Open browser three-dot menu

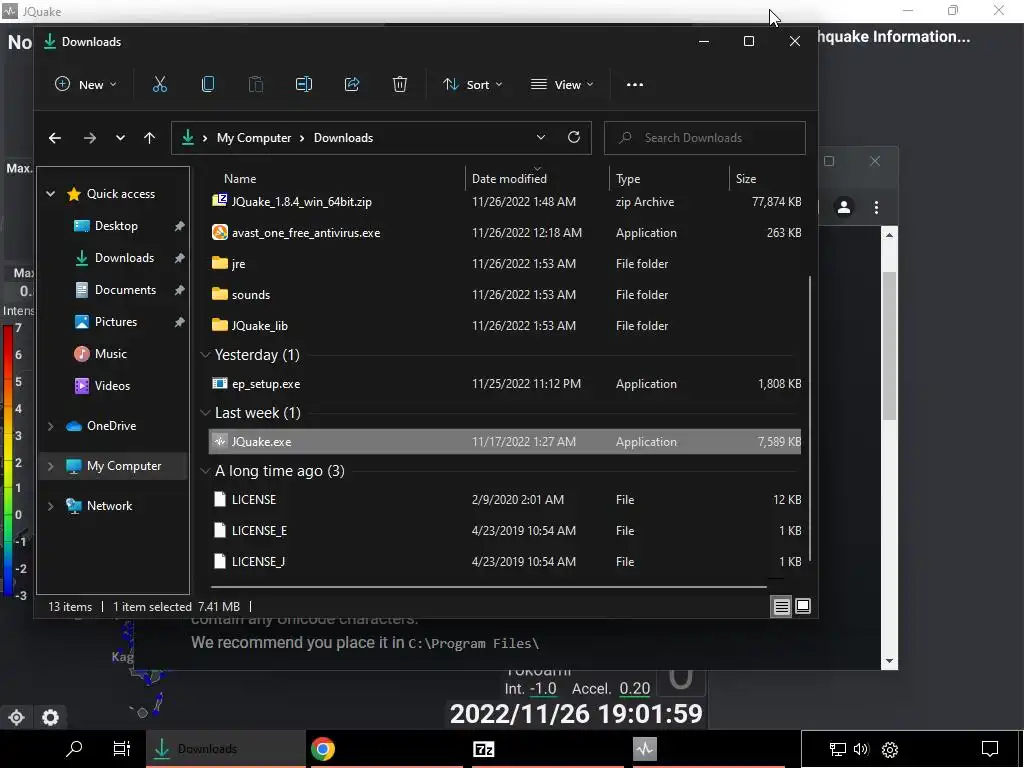[x=876, y=208]
